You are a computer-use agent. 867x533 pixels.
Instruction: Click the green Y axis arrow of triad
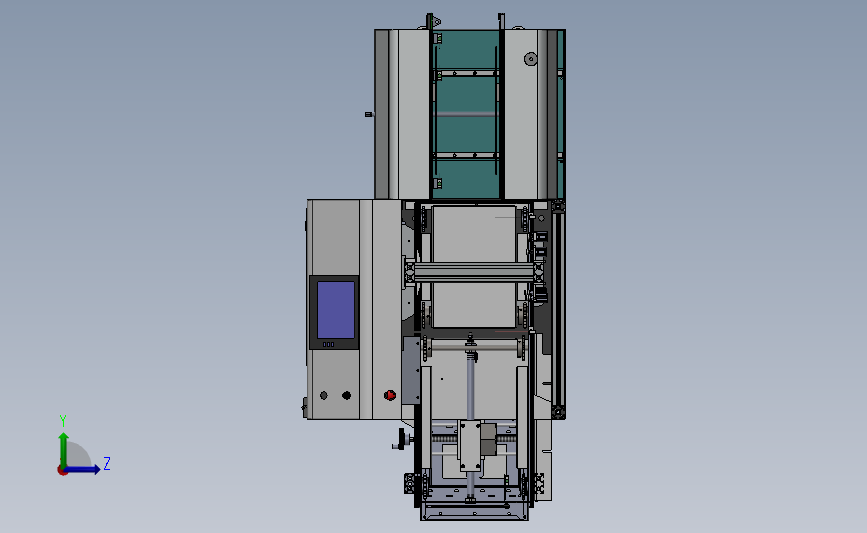[63, 449]
